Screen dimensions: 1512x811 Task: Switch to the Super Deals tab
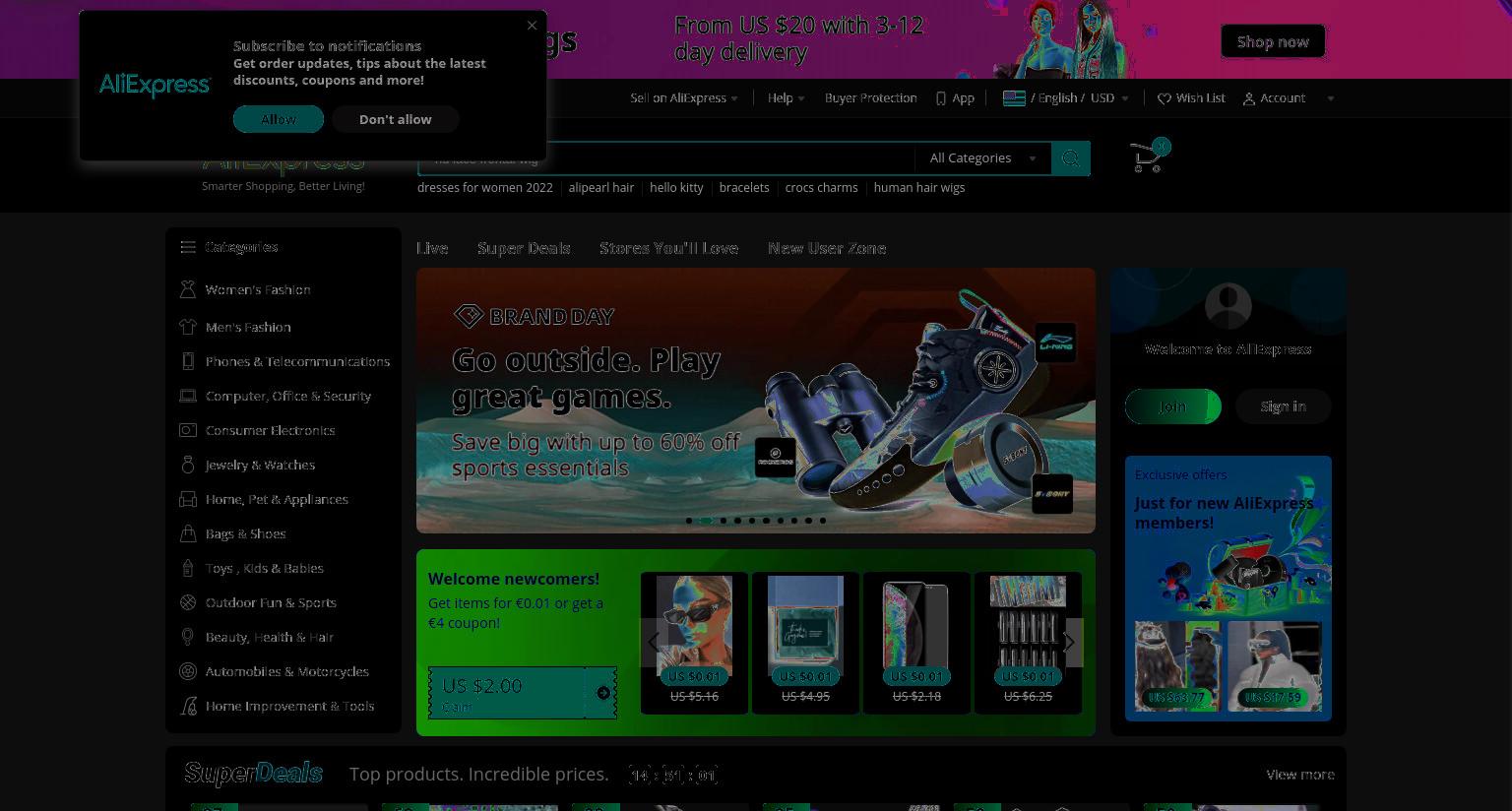pos(524,248)
